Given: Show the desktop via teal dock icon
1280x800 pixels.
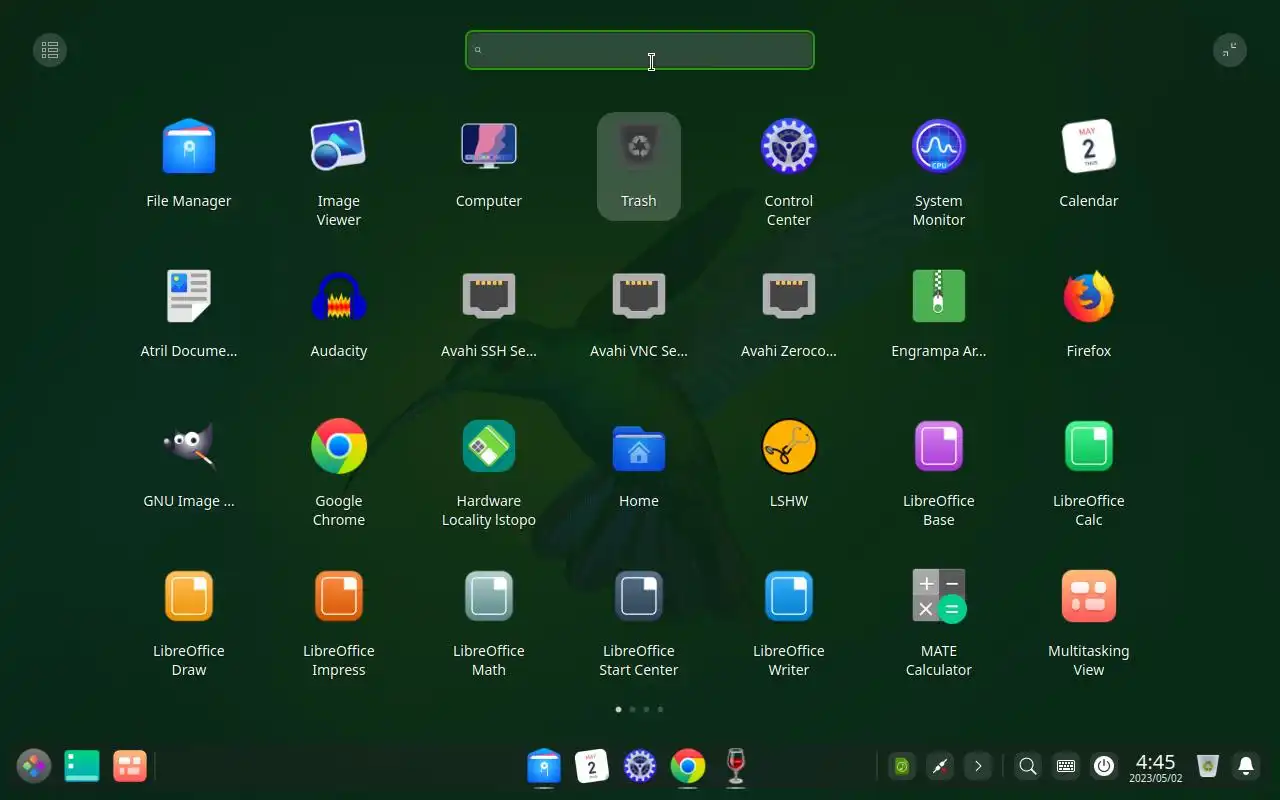Looking at the screenshot, I should [82, 766].
